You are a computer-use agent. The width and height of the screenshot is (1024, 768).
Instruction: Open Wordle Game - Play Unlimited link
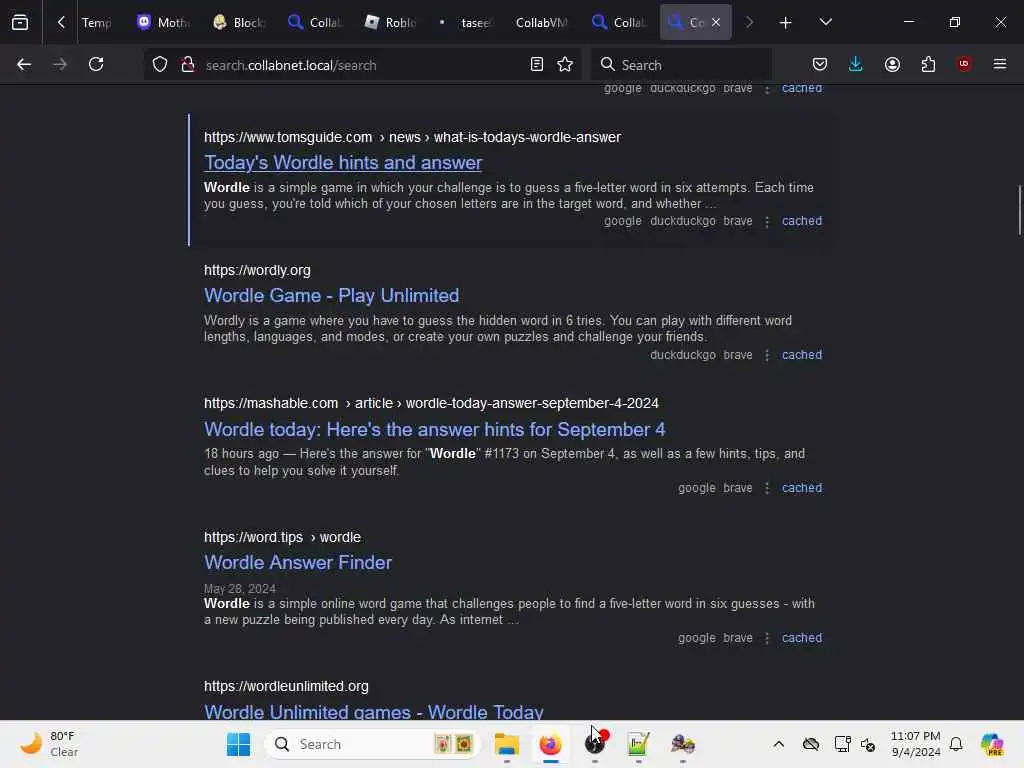[331, 296]
